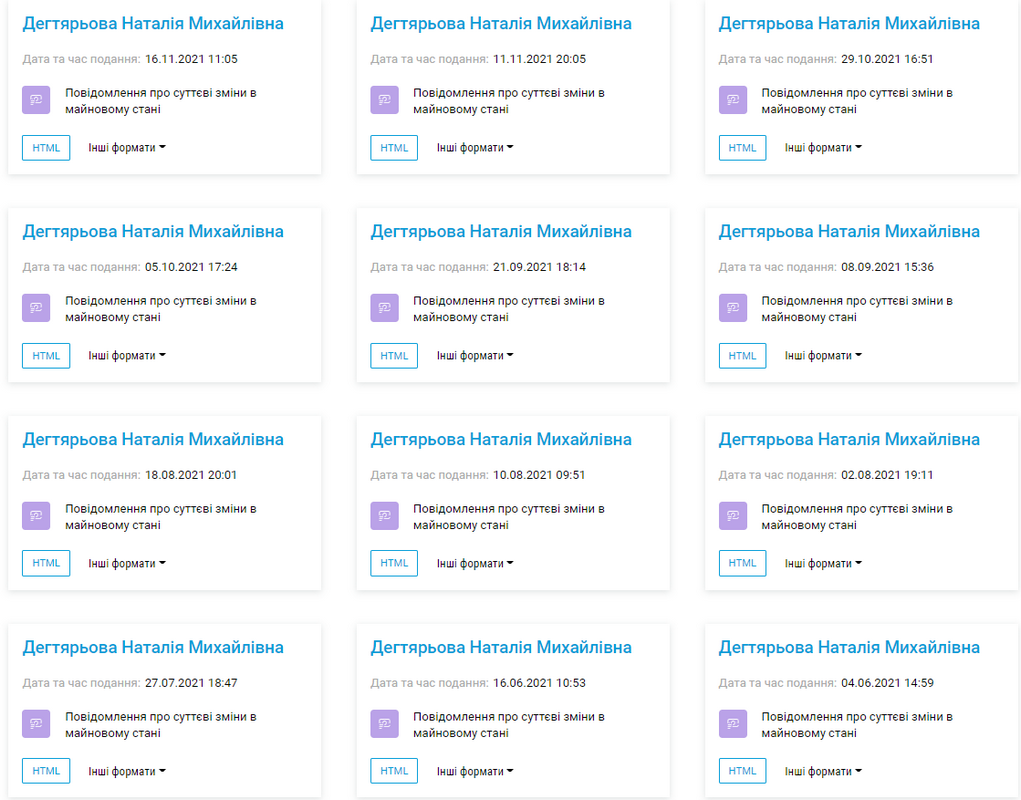Click notification text in 02.08.2021 19:11 card
The height and width of the screenshot is (800, 1021).
[856, 516]
